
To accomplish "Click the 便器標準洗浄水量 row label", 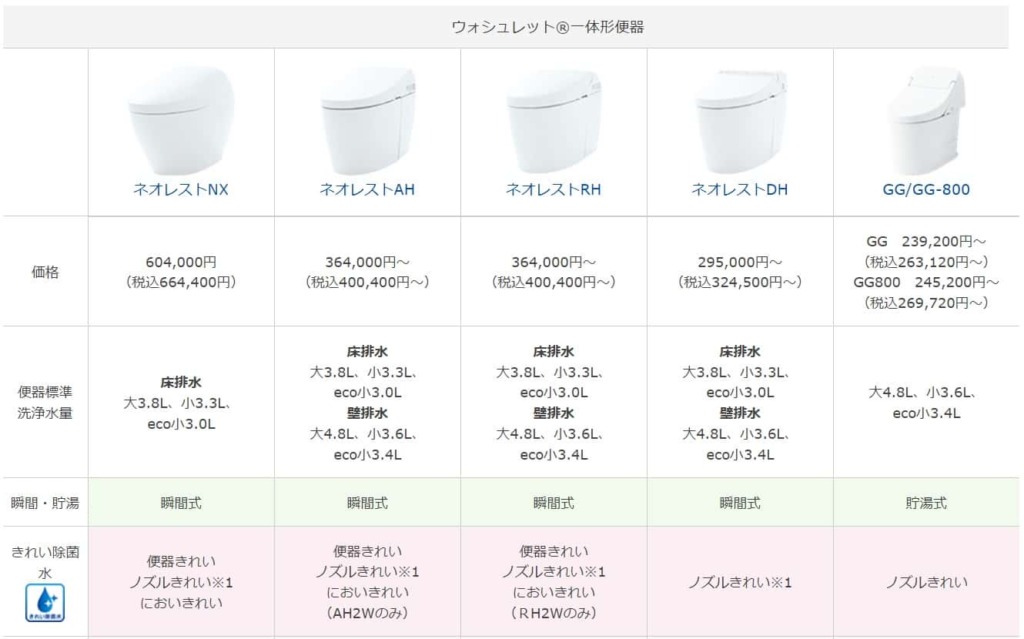I will tap(45, 401).
